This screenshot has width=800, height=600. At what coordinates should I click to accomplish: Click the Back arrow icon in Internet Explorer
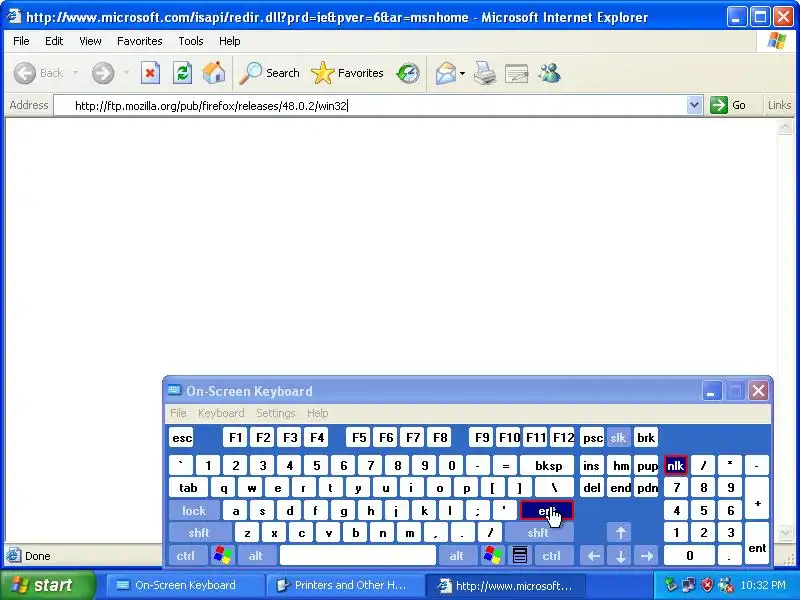[x=24, y=73]
